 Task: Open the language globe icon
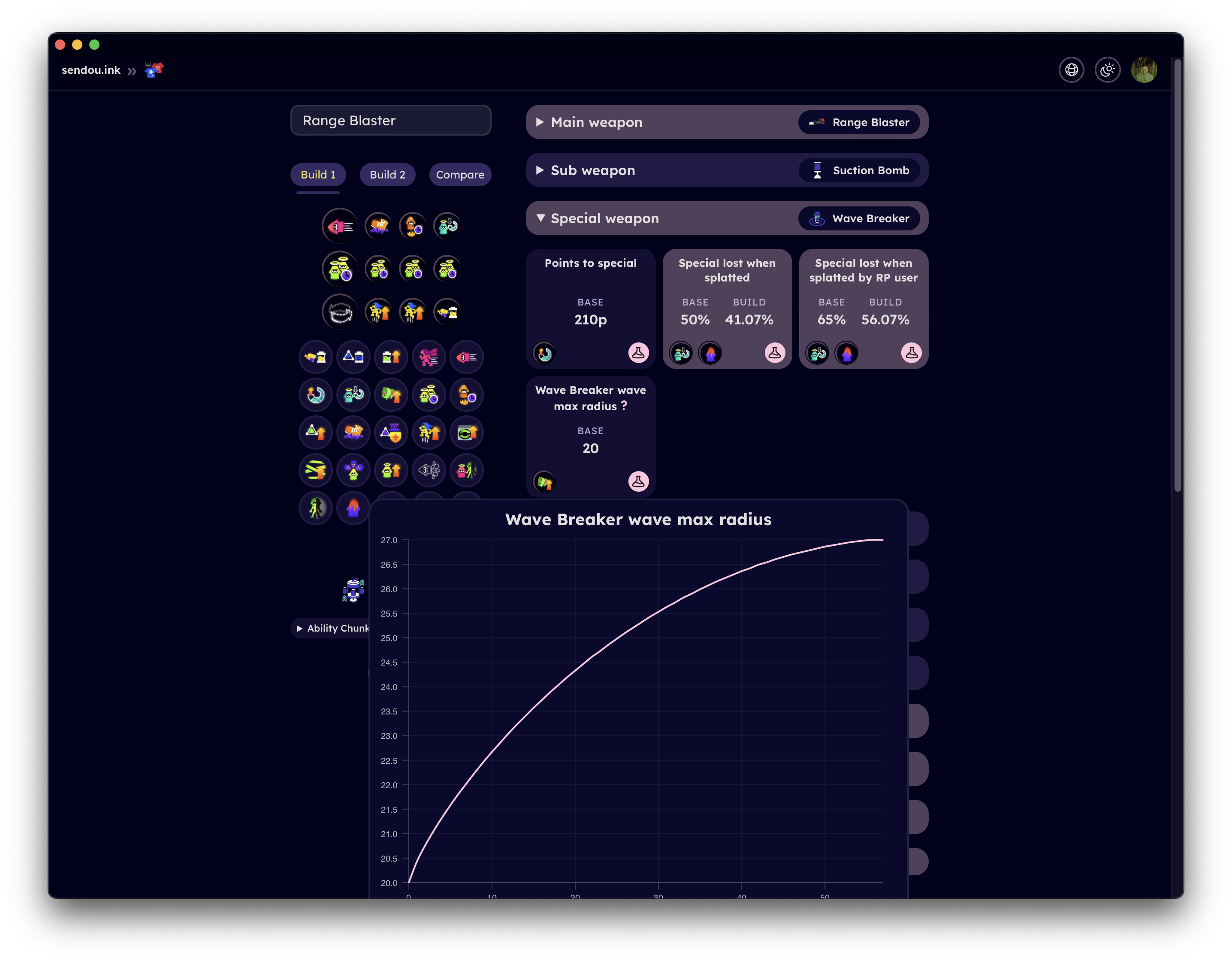(x=1071, y=70)
